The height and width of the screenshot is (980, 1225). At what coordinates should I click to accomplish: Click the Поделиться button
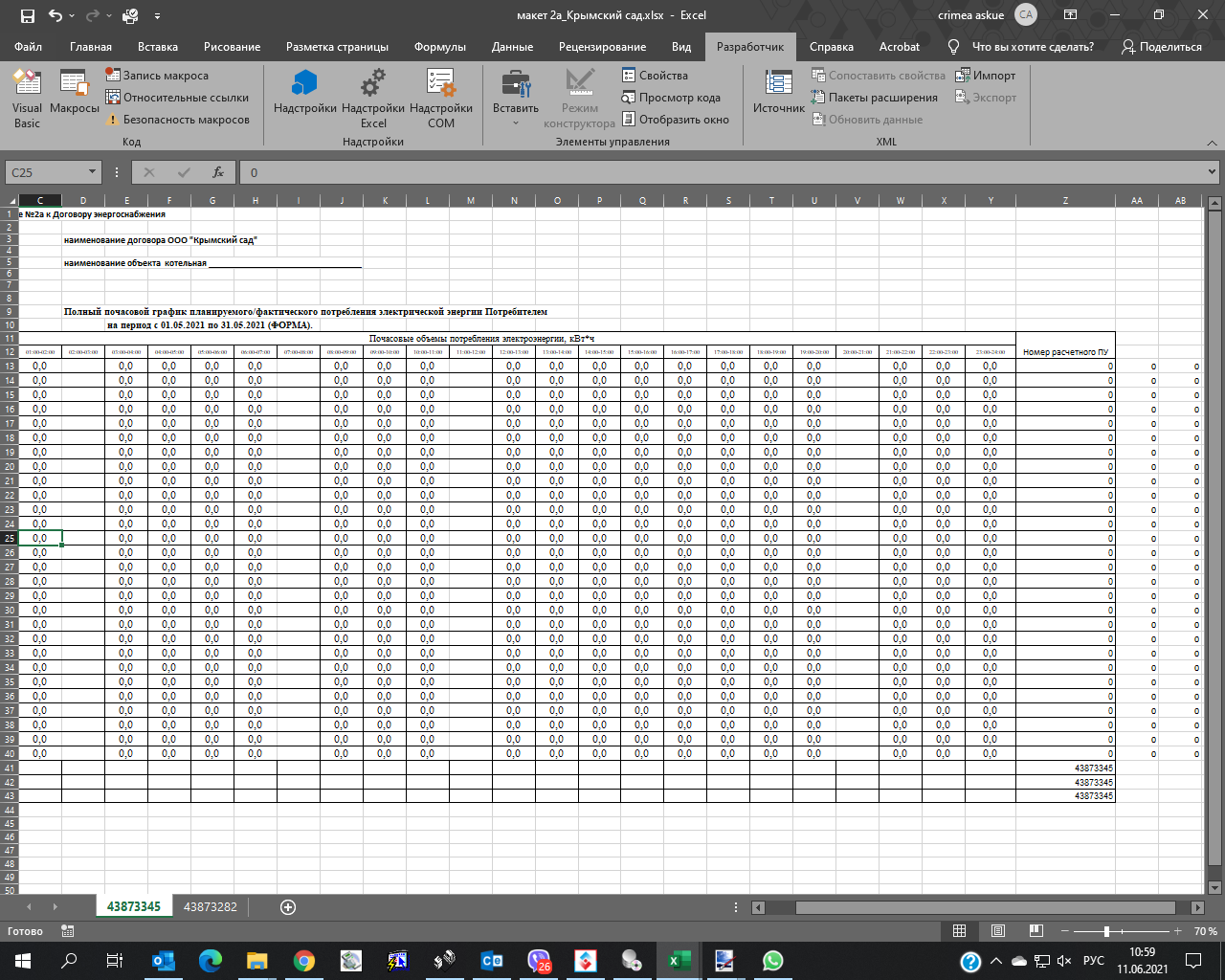click(x=1161, y=46)
